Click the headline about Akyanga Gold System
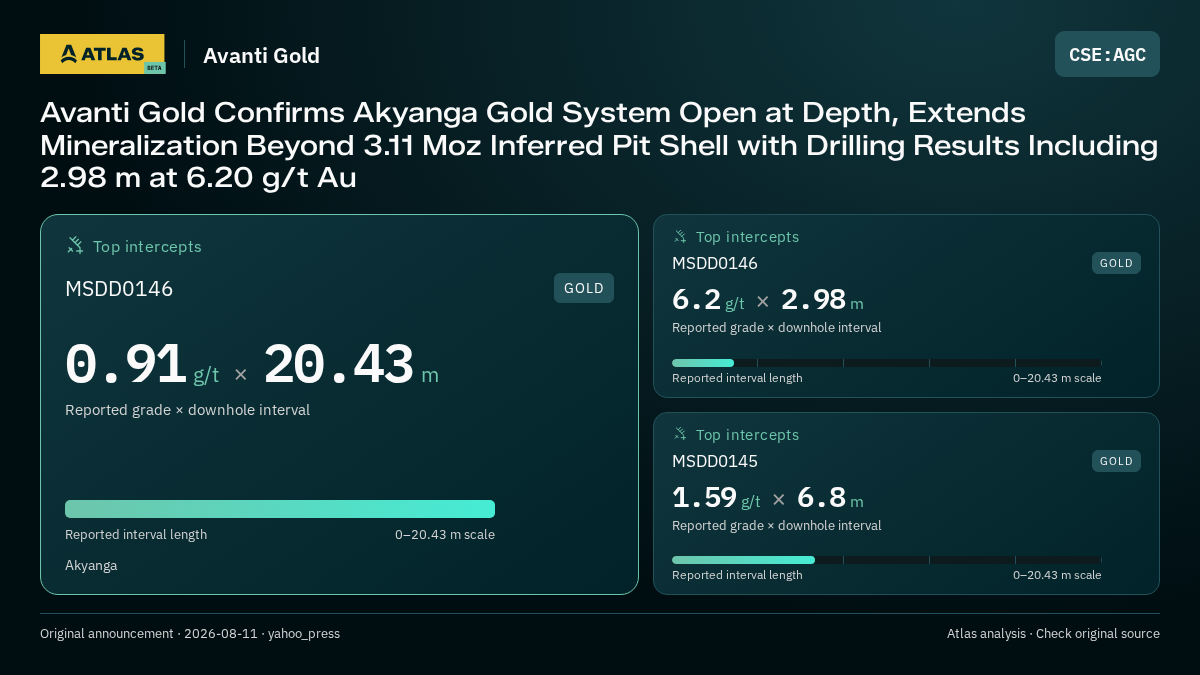This screenshot has width=1200, height=675. pos(599,145)
